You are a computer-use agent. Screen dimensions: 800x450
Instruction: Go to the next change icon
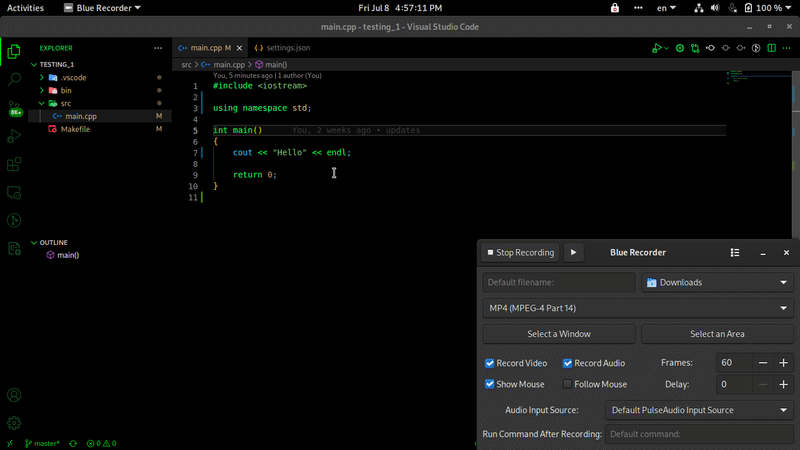[741, 48]
